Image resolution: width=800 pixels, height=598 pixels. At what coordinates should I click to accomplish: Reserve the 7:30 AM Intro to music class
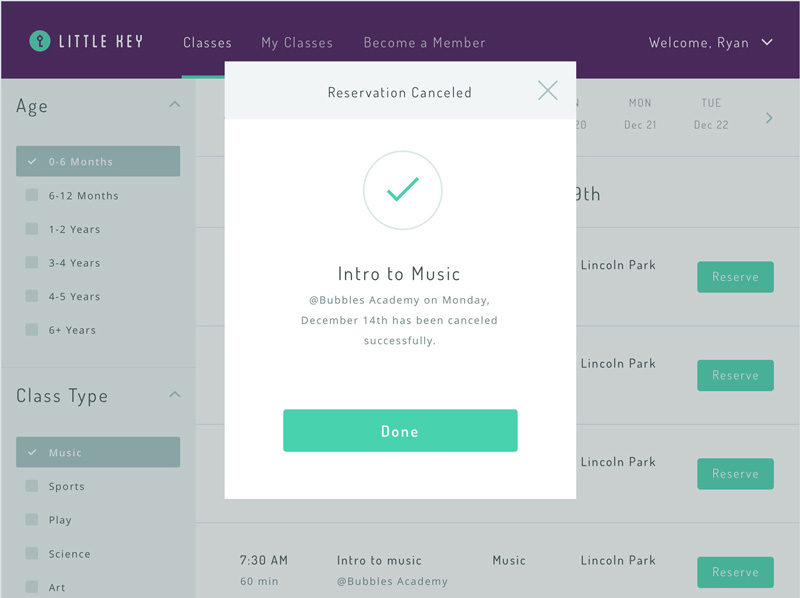[735, 572]
